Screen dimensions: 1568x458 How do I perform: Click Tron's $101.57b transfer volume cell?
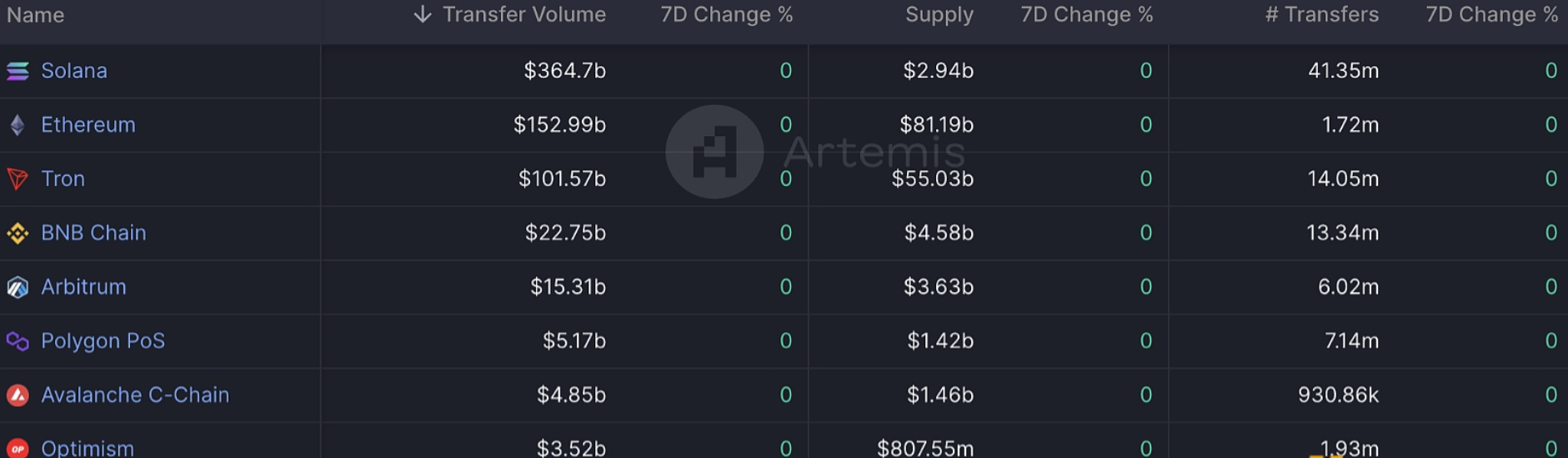pyautogui.click(x=562, y=179)
